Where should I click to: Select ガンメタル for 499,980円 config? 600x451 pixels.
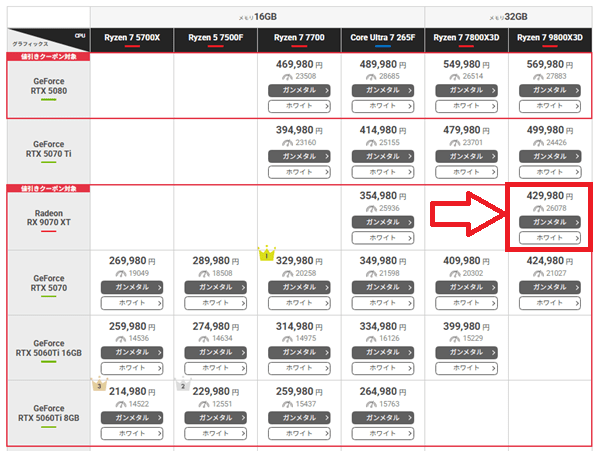[x=549, y=156]
